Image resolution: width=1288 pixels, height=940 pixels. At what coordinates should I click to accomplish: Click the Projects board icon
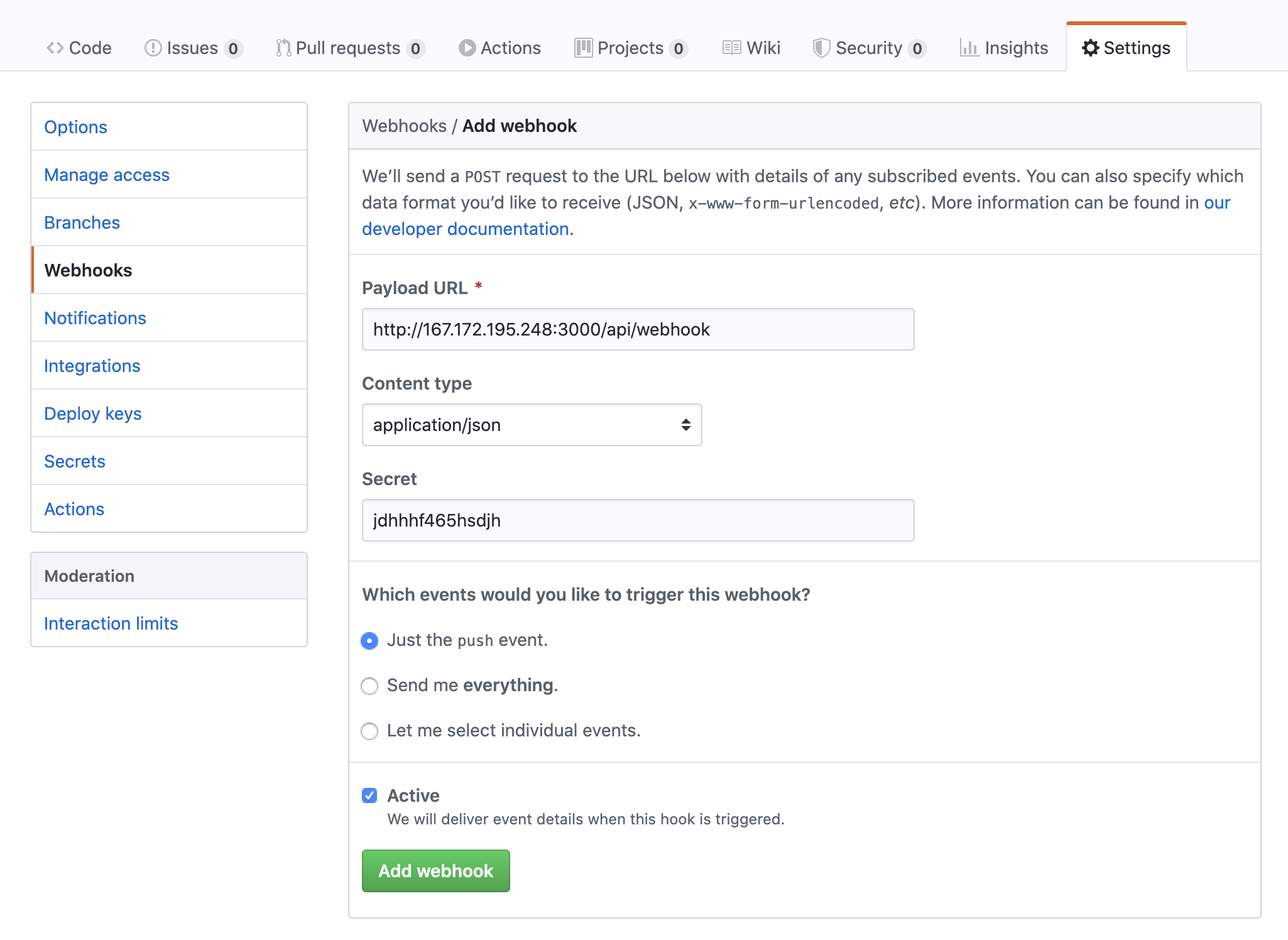tap(583, 48)
